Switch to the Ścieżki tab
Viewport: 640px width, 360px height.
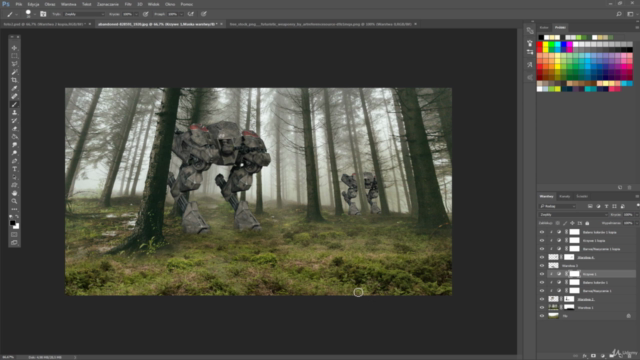pyautogui.click(x=582, y=196)
